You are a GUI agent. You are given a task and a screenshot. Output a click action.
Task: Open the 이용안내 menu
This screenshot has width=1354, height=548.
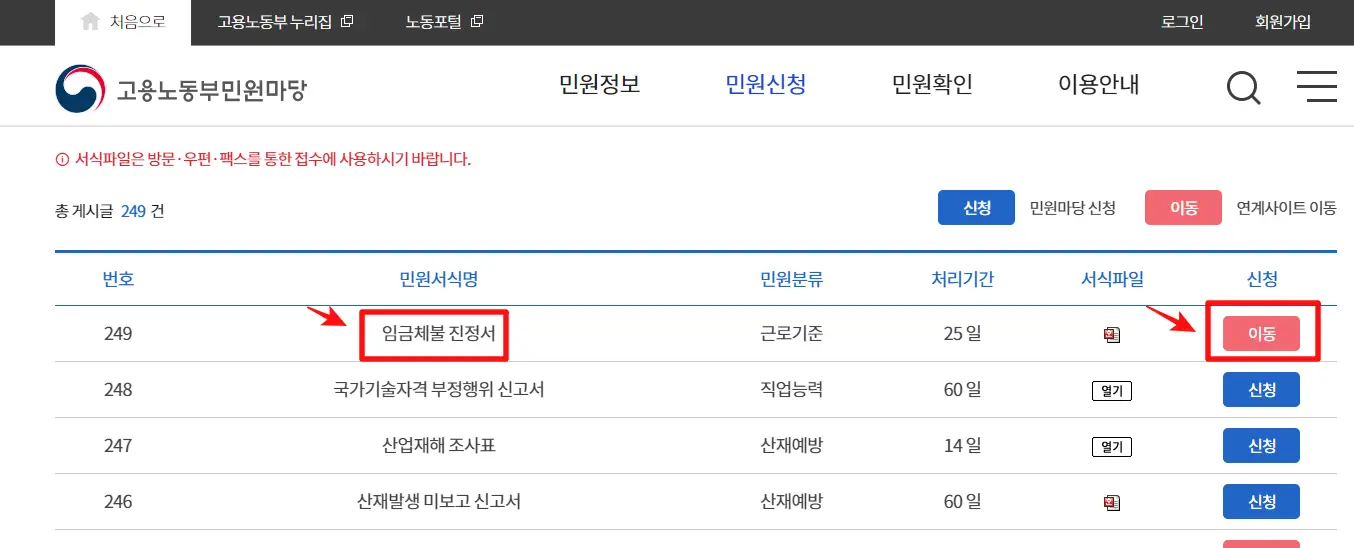coord(1098,84)
